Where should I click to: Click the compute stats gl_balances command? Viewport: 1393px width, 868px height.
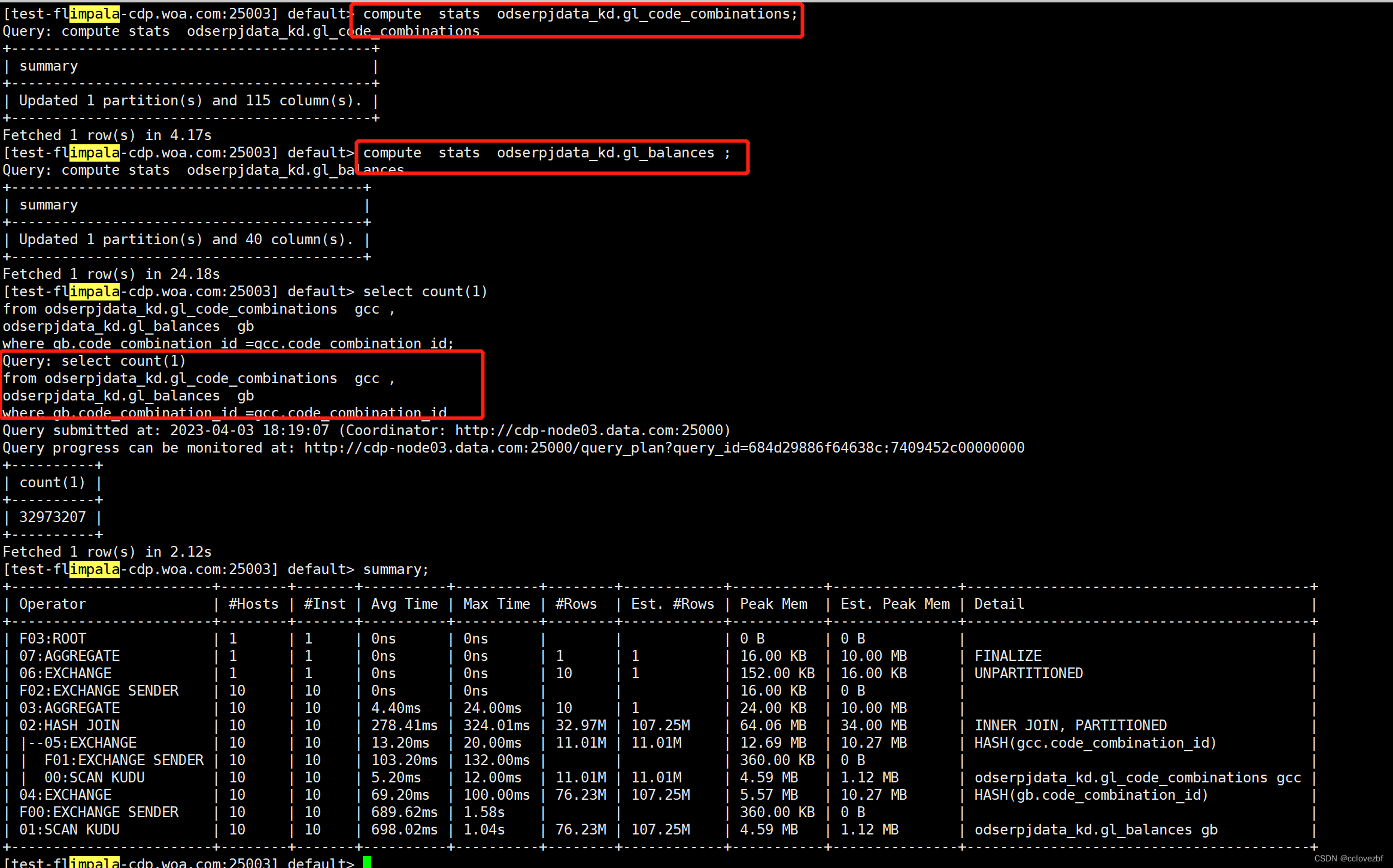click(x=546, y=153)
